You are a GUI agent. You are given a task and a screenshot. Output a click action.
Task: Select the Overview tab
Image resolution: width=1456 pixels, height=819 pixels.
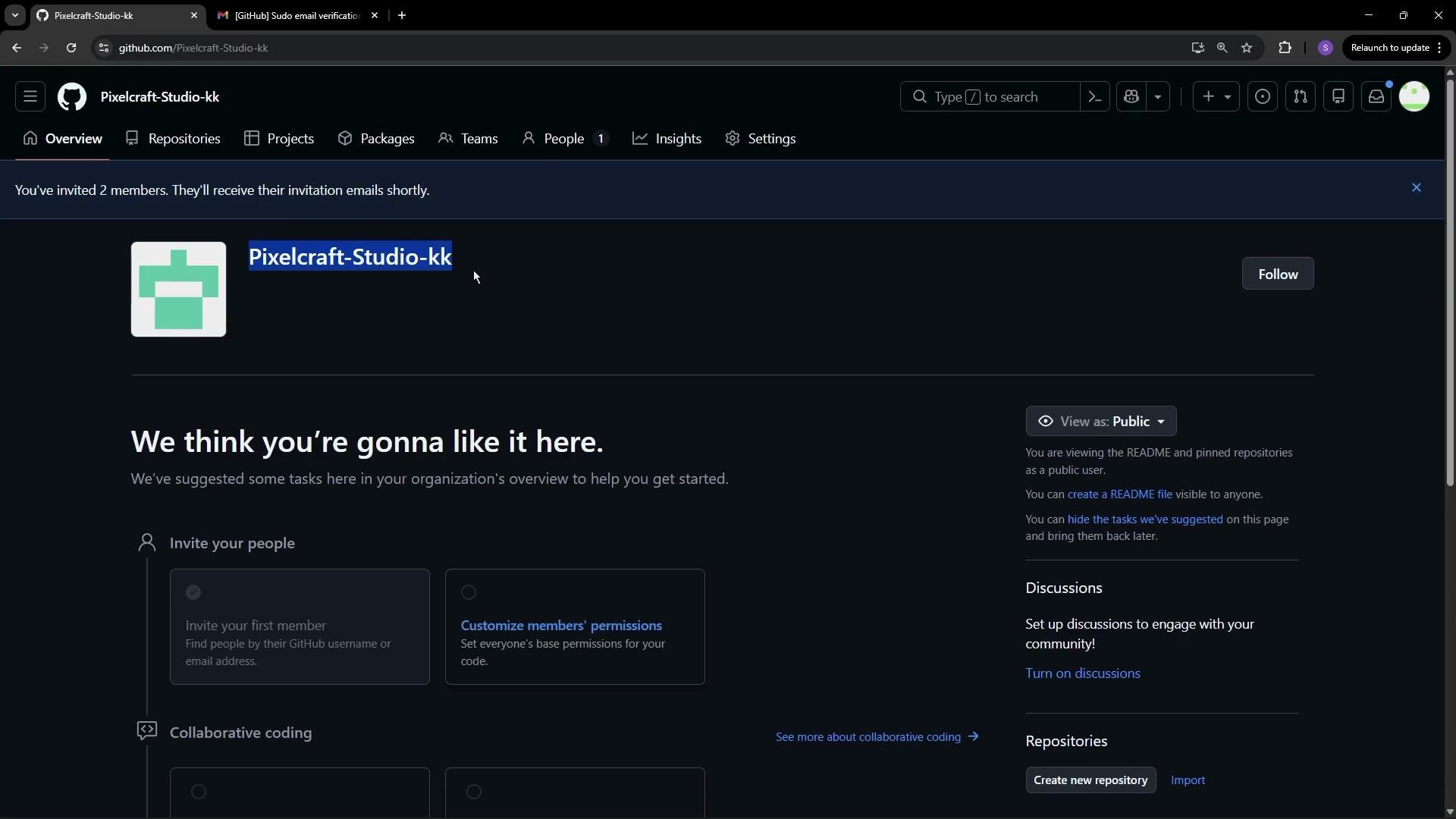point(63,139)
